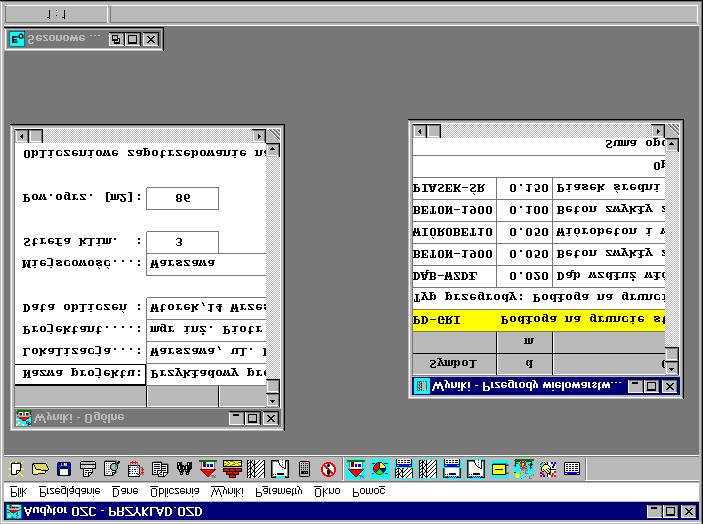Open general data via red house icon on gray
703x524 pixels.
pyautogui.click(x=208, y=469)
